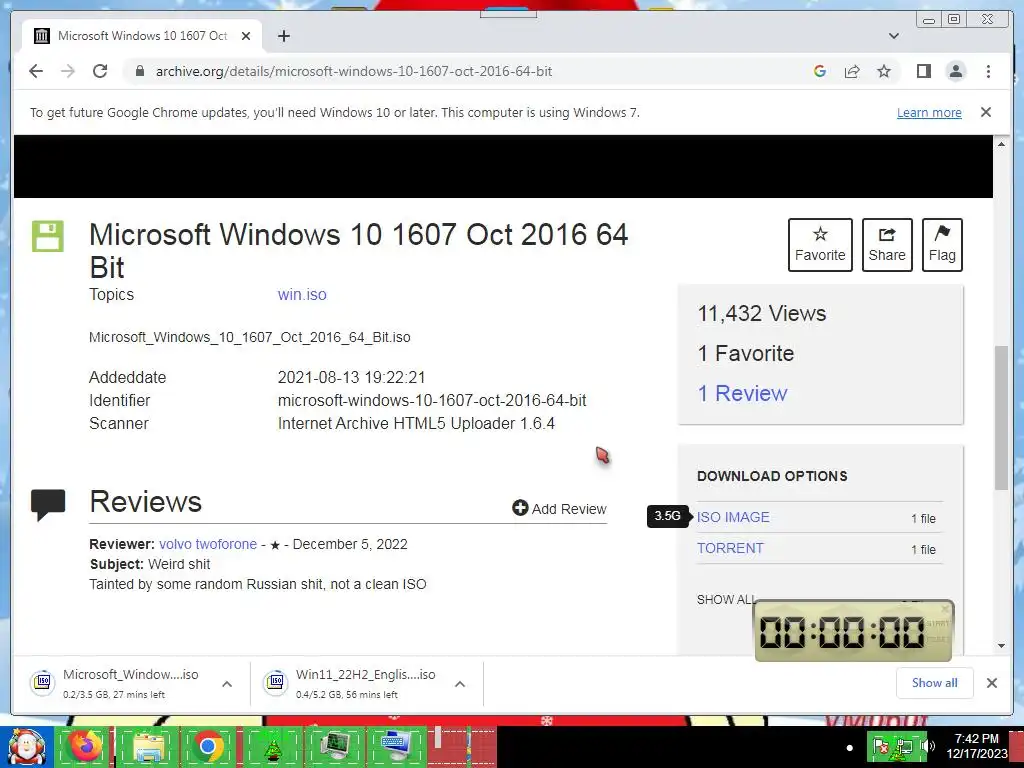The height and width of the screenshot is (768, 1024).
Task: Click the volume speaker tray icon
Action: click(x=927, y=746)
